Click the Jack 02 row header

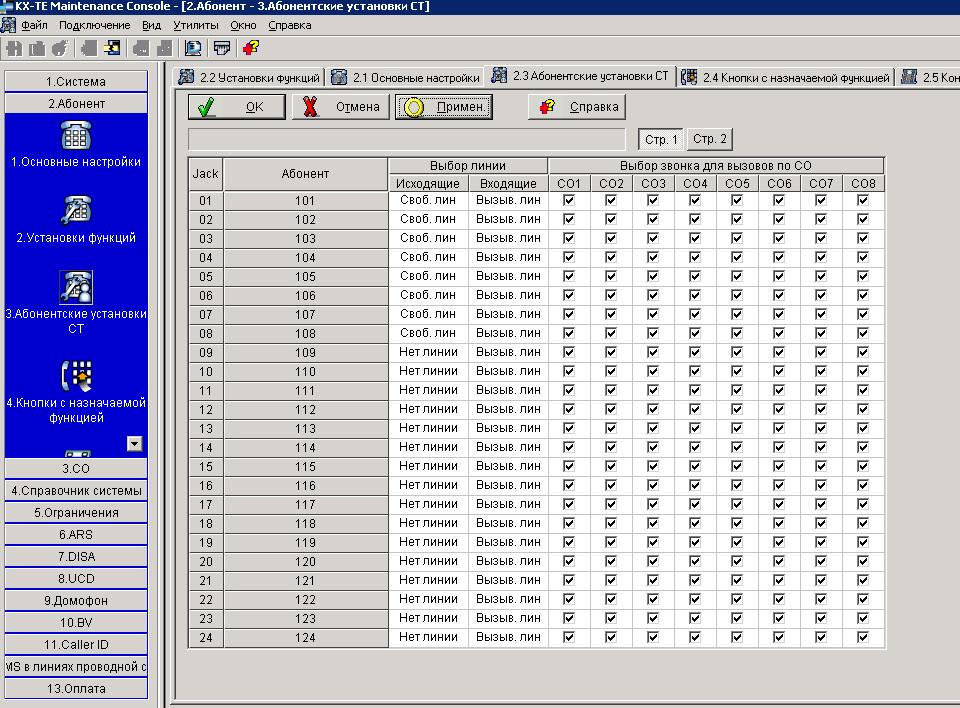206,219
